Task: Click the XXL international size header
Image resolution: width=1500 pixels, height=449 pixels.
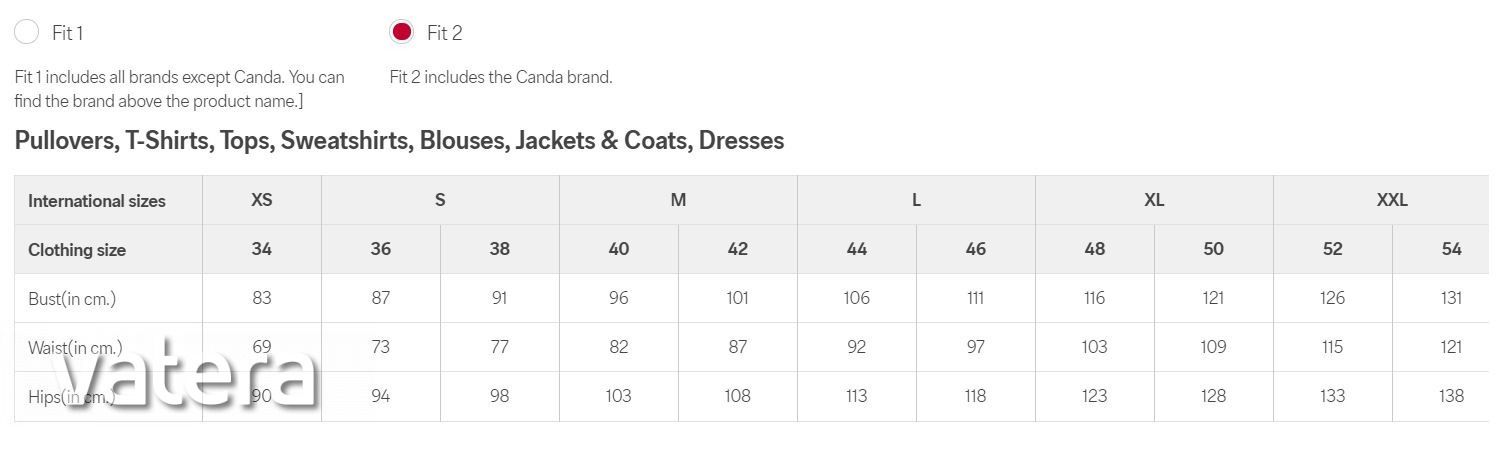Action: [x=1392, y=200]
